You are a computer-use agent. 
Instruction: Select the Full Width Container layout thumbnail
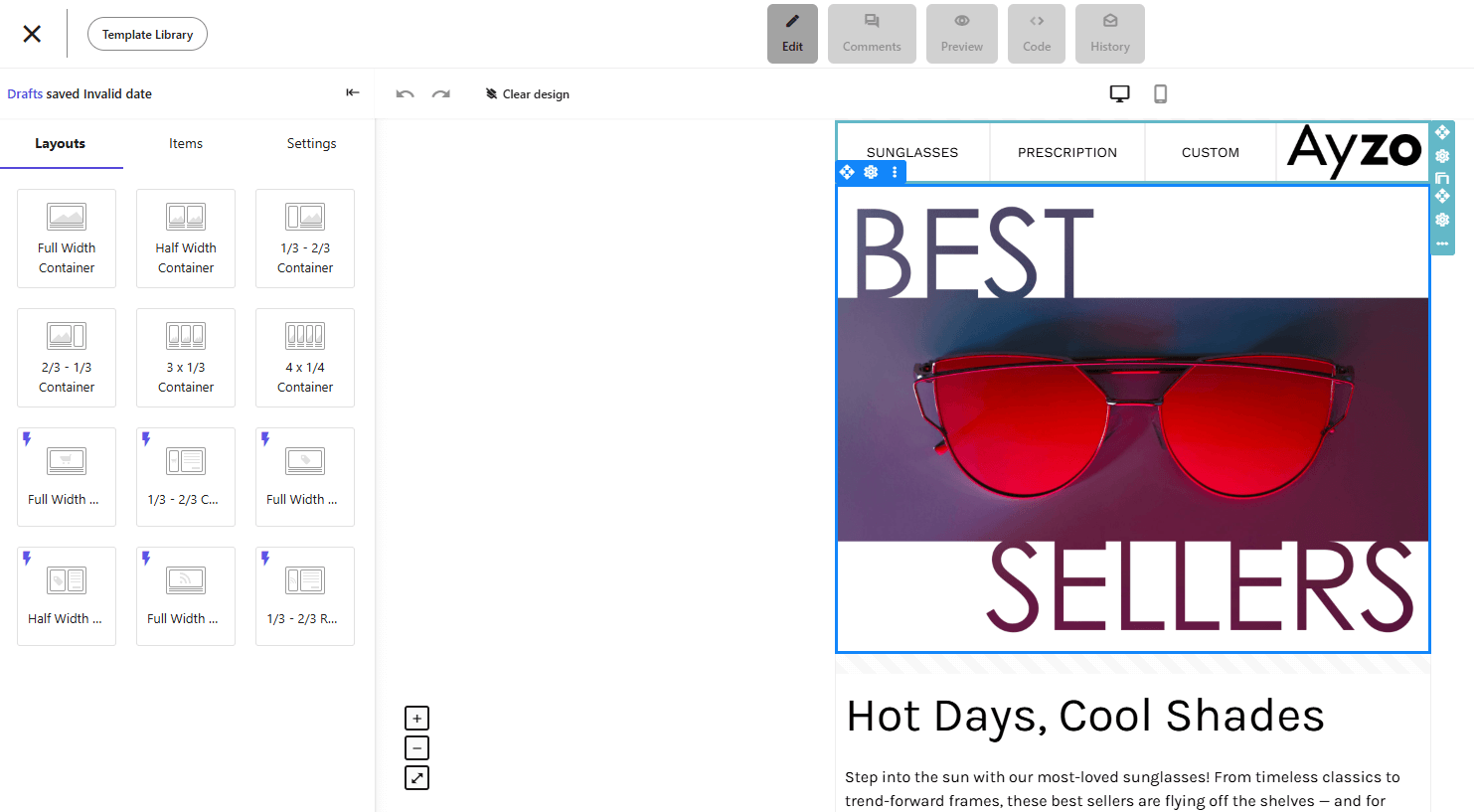(67, 239)
